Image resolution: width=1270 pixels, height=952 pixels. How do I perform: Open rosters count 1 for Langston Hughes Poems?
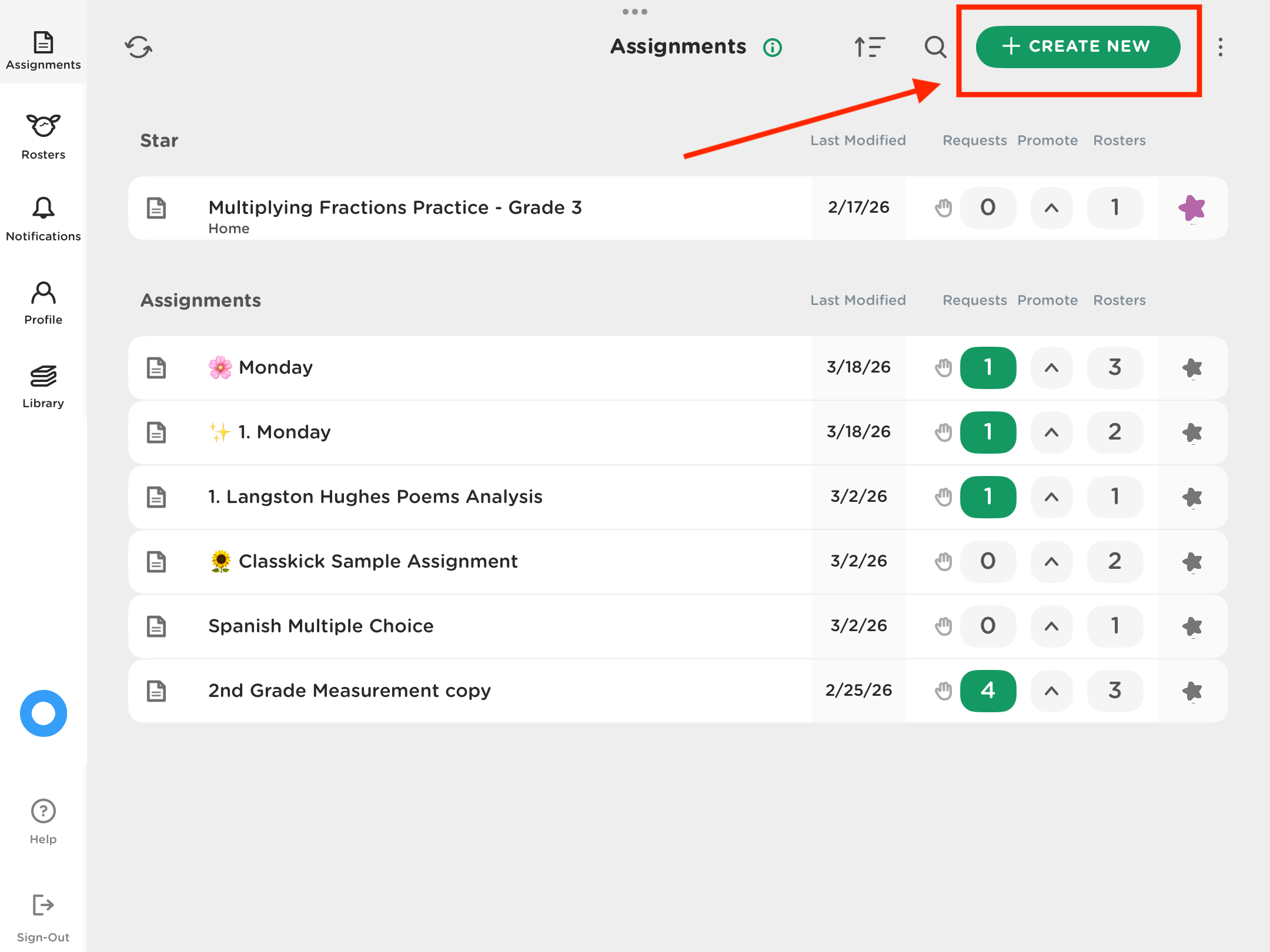point(1115,497)
